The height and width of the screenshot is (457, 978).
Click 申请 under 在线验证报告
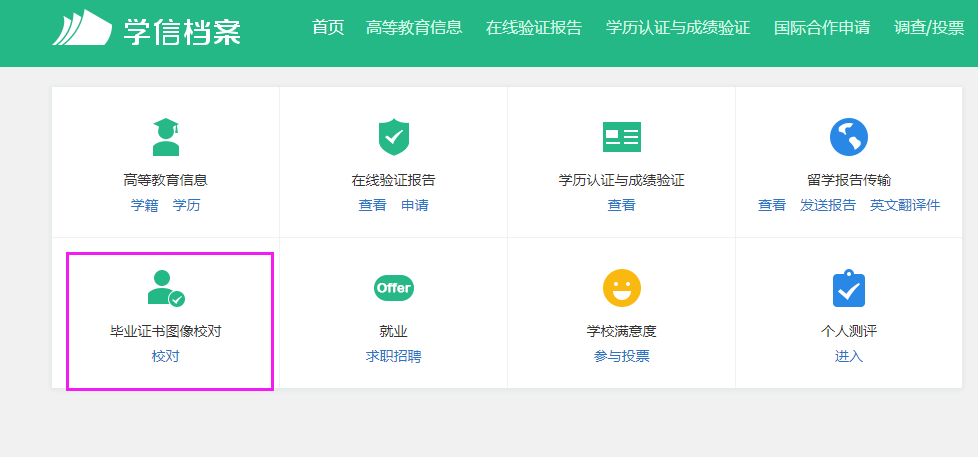coord(414,206)
